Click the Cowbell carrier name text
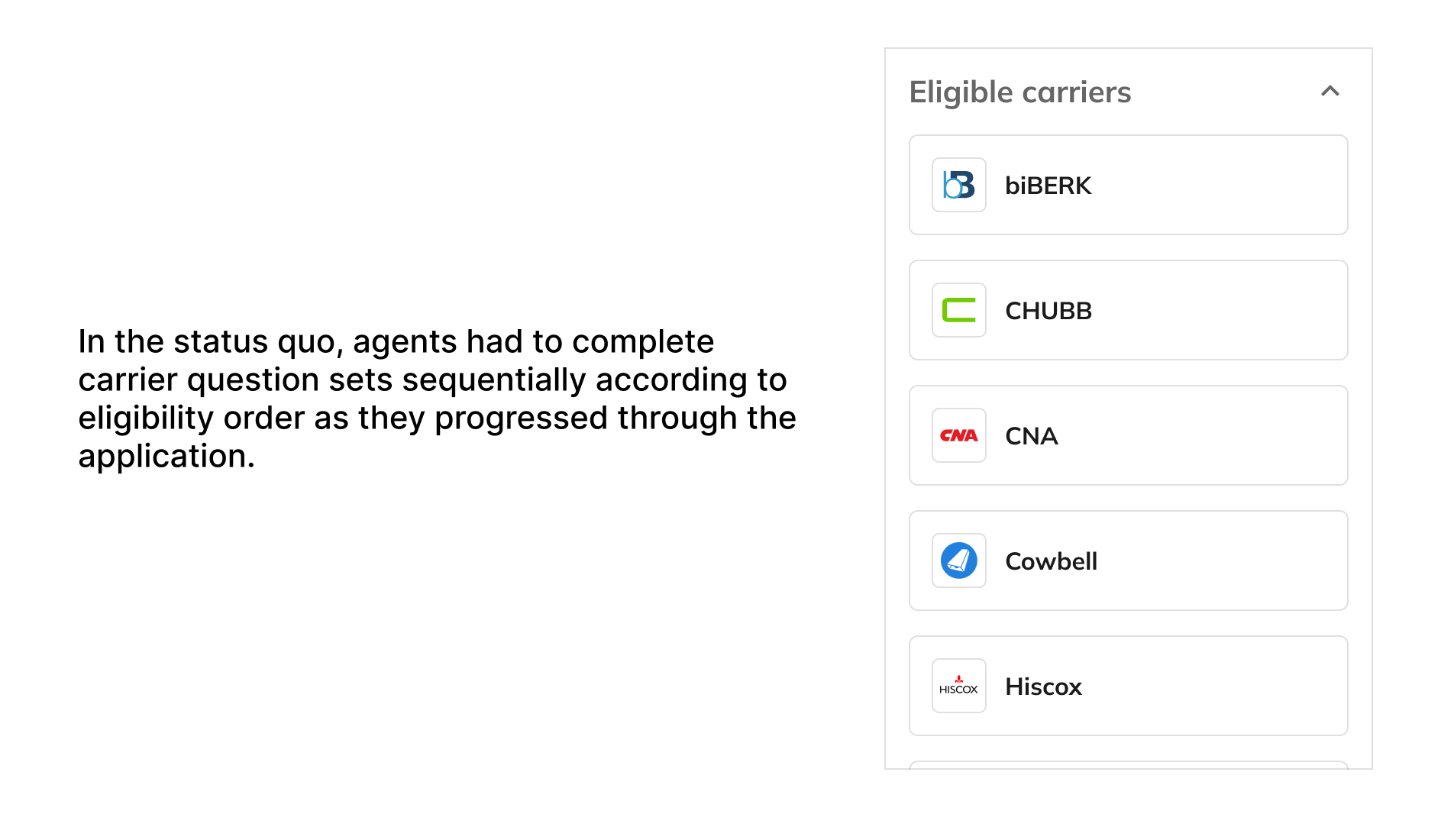This screenshot has width=1454, height=840. 1051,561
